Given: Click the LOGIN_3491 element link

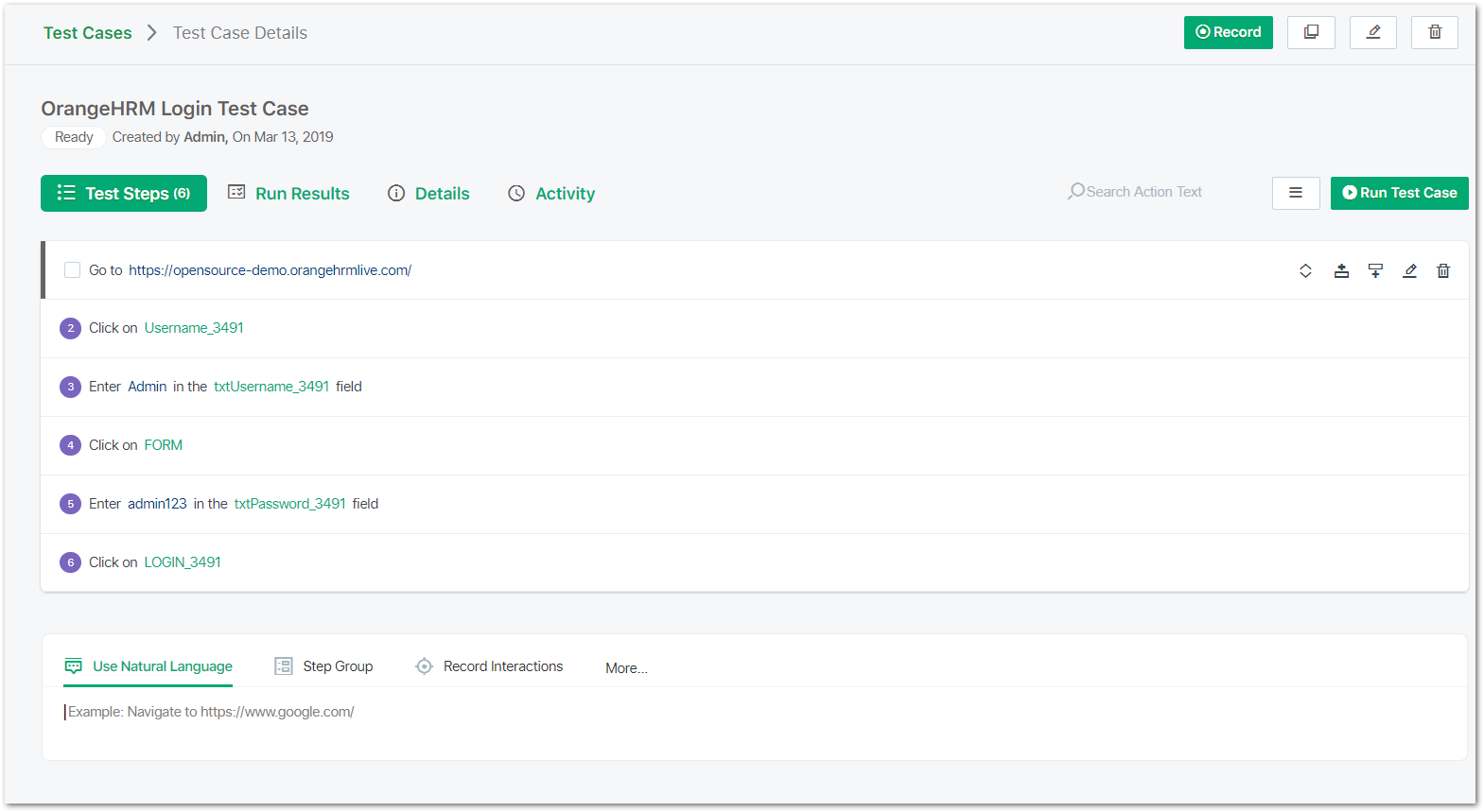Looking at the screenshot, I should click(183, 562).
